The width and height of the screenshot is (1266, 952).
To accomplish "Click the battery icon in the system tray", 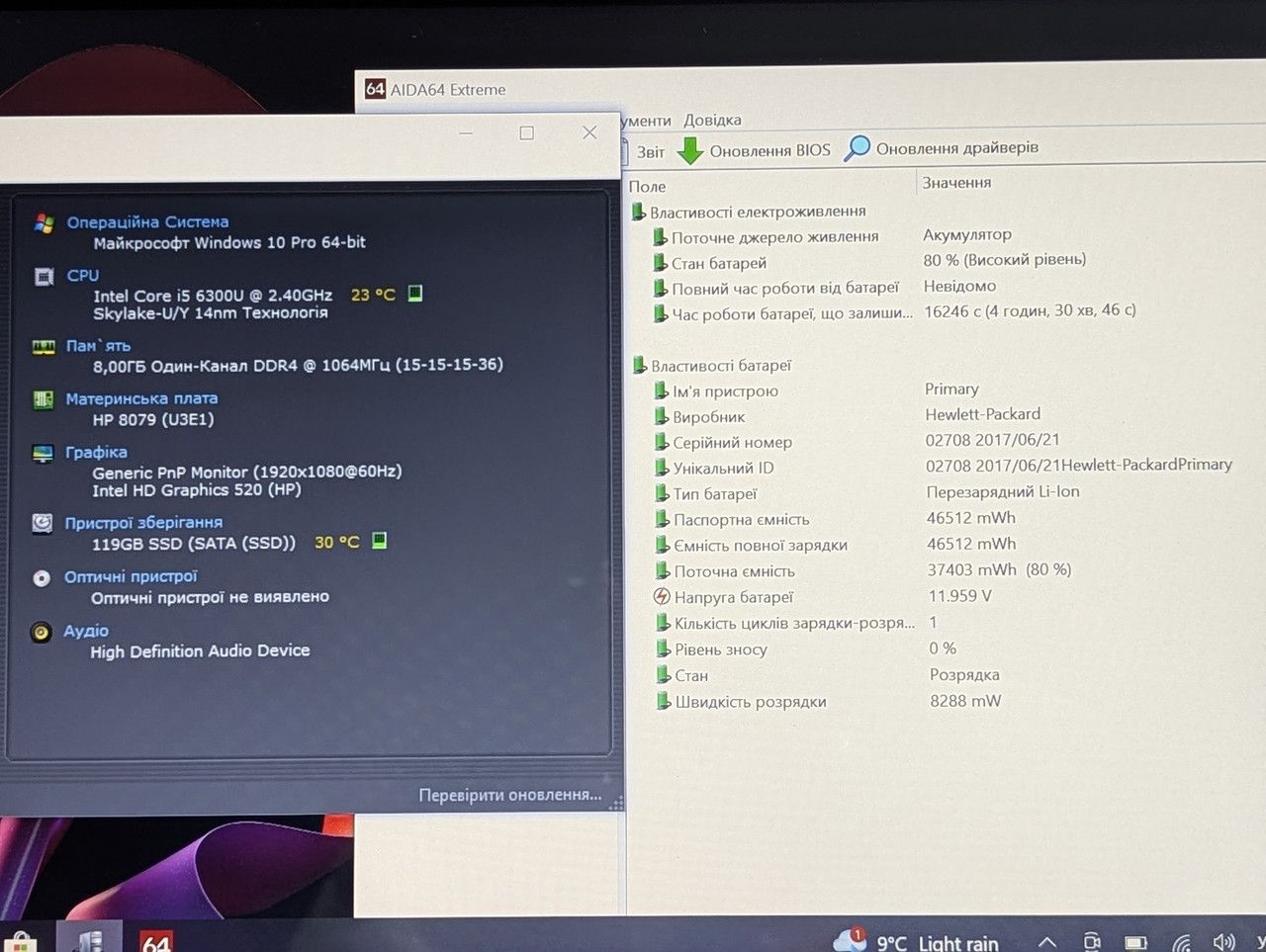I will 1135,943.
